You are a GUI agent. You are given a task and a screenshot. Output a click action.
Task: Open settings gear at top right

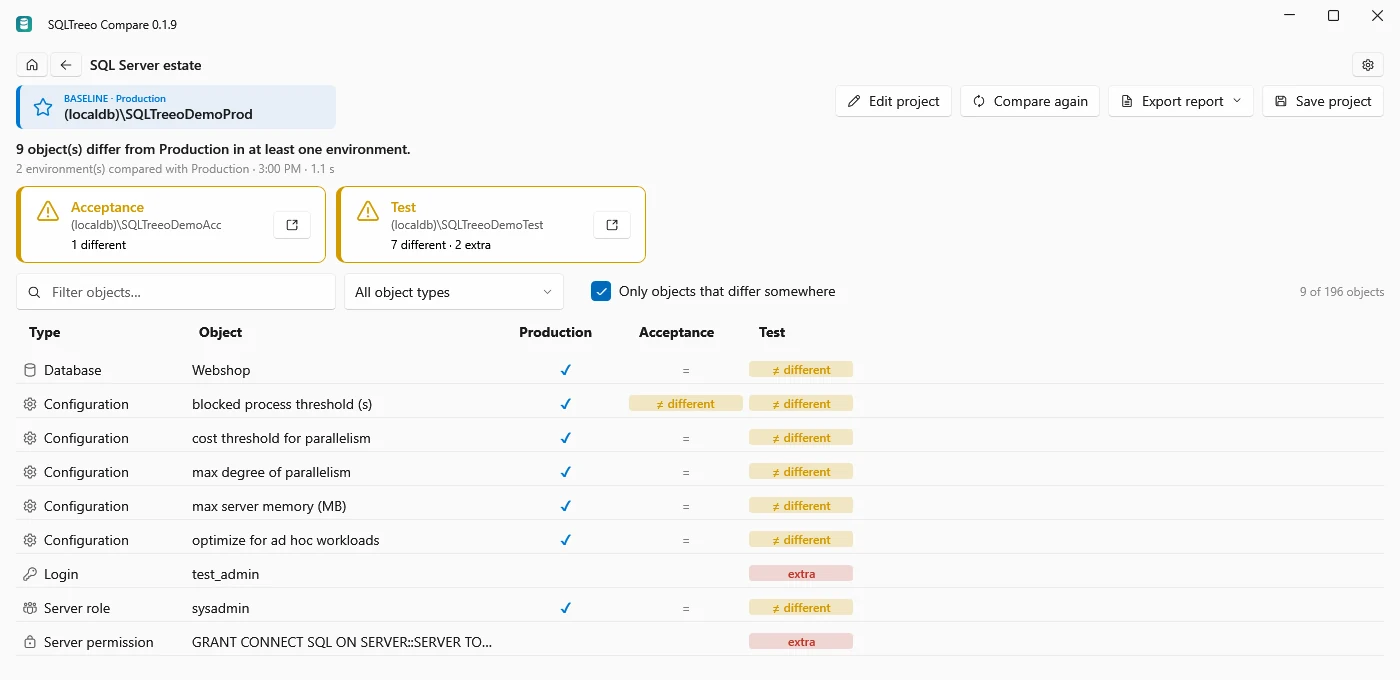(x=1368, y=65)
